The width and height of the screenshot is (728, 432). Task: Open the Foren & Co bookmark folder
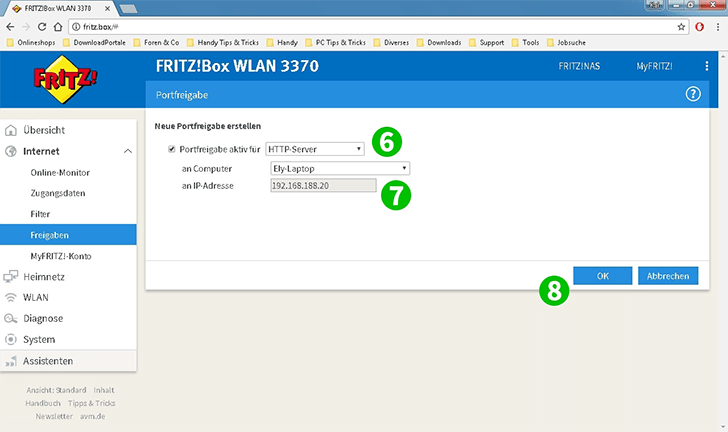click(x=156, y=43)
